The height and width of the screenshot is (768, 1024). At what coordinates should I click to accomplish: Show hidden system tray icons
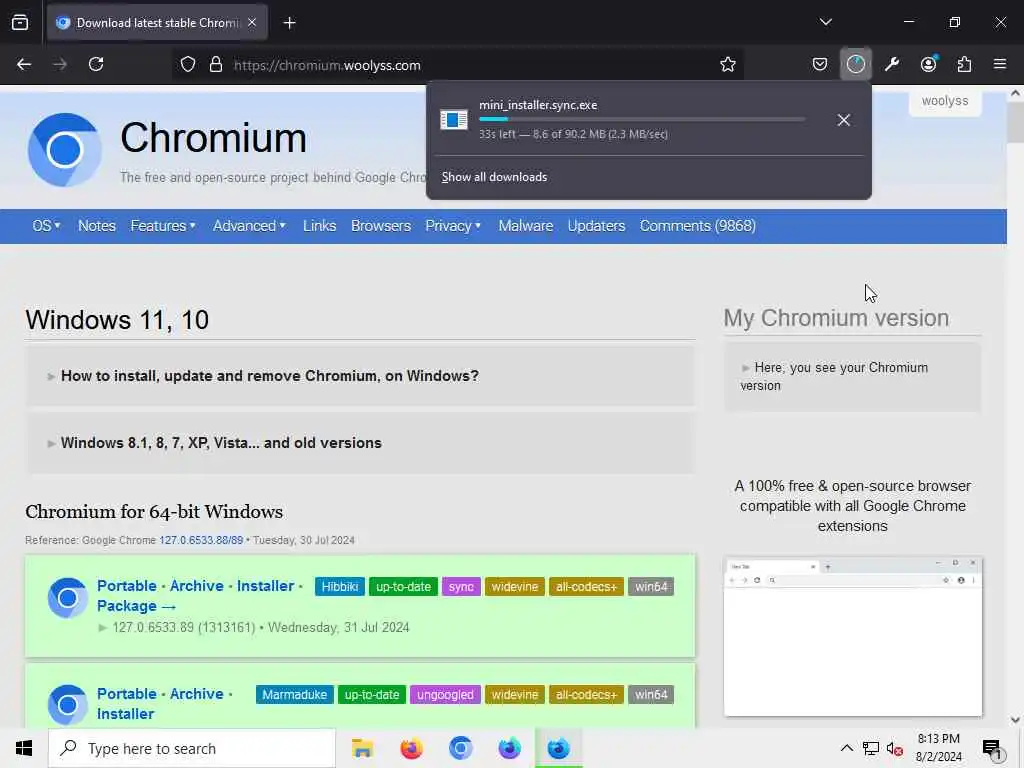click(x=846, y=748)
